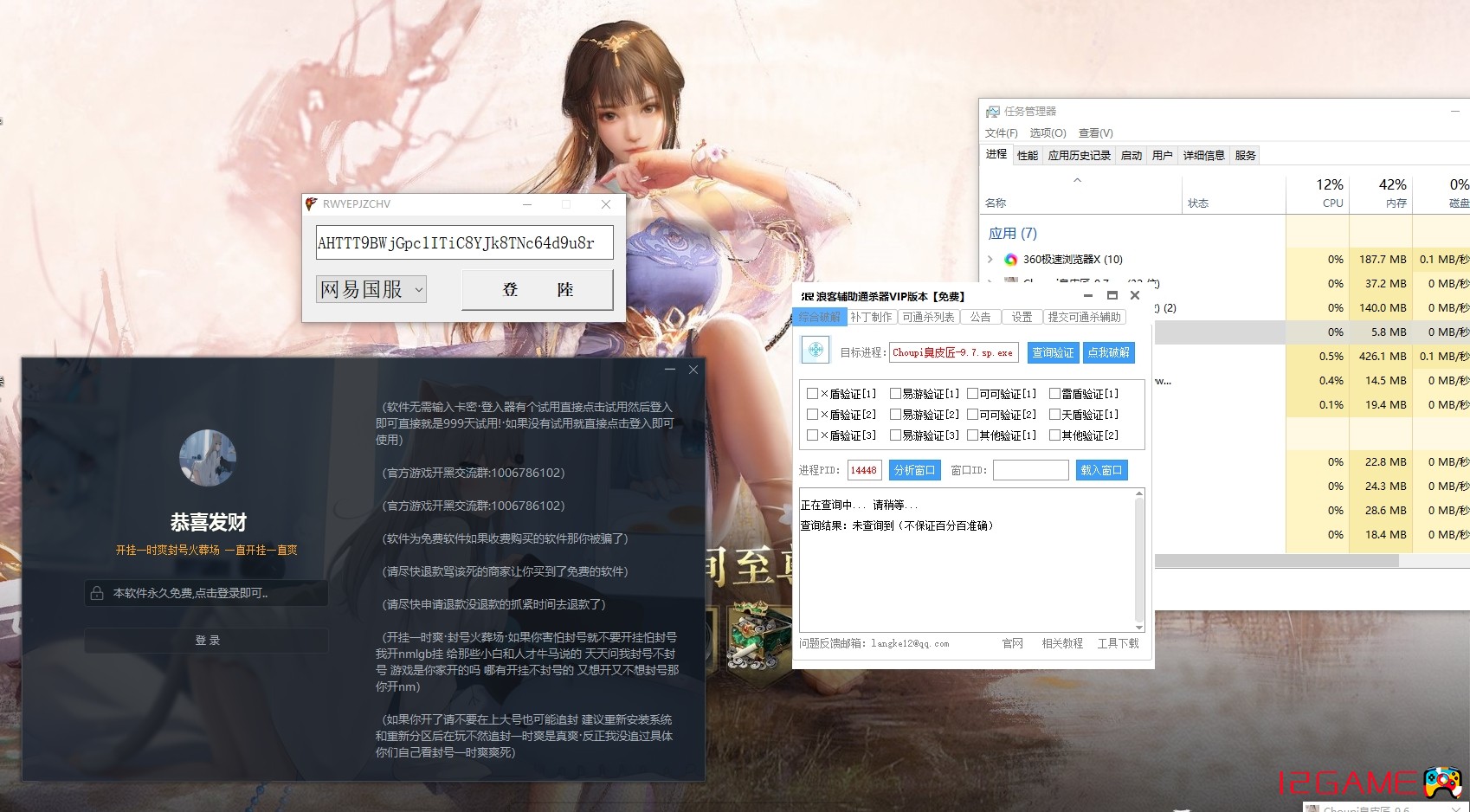Viewport: 1470px width, 812px height.
Task: Click the 360极速浏览器X icon in Task Manager
Action: click(1010, 260)
